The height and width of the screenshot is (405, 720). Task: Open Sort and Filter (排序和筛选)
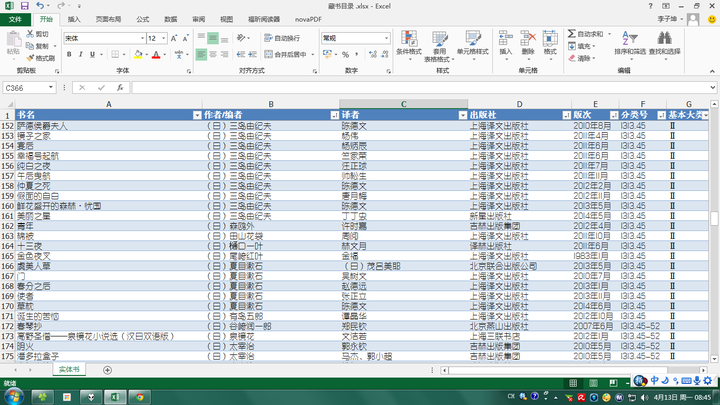[630, 44]
